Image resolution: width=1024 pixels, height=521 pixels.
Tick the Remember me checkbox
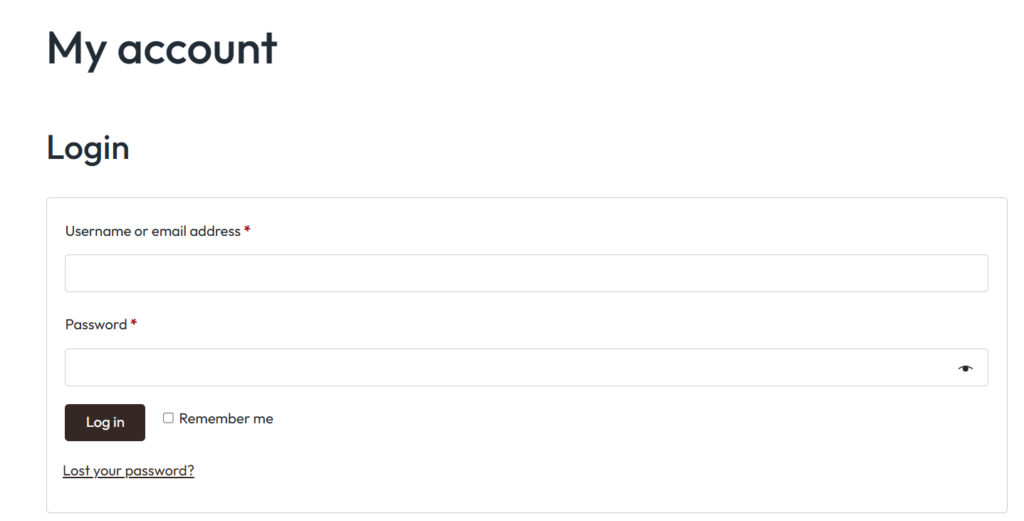coord(168,418)
